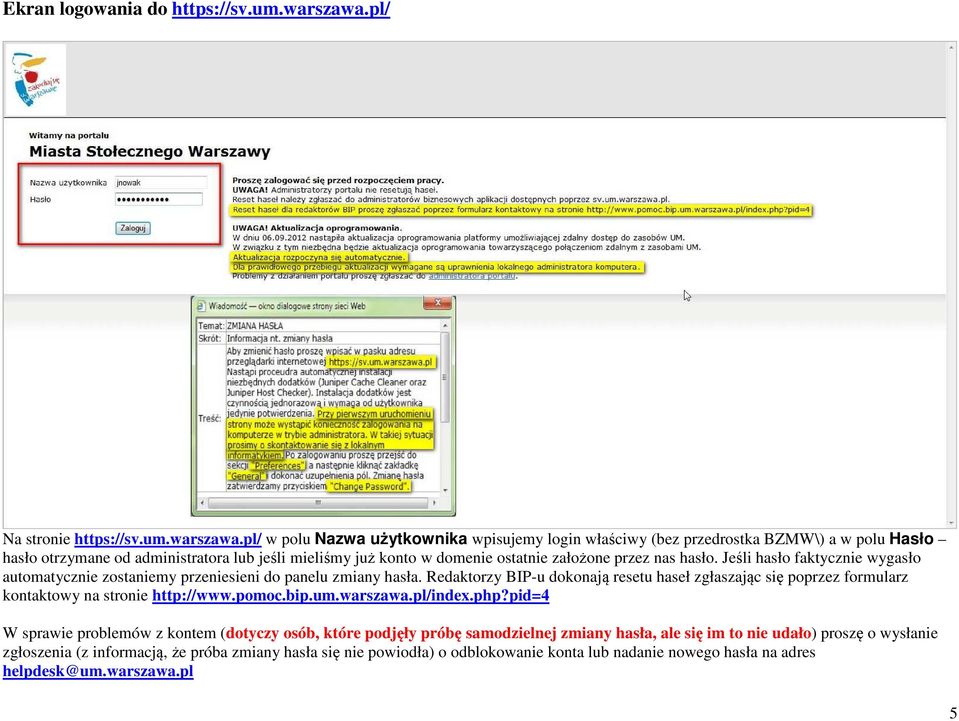Click the highlighted 'Reset haseł dla redaktorów BIP' line
This screenshot has height=721, width=959.
point(522,210)
